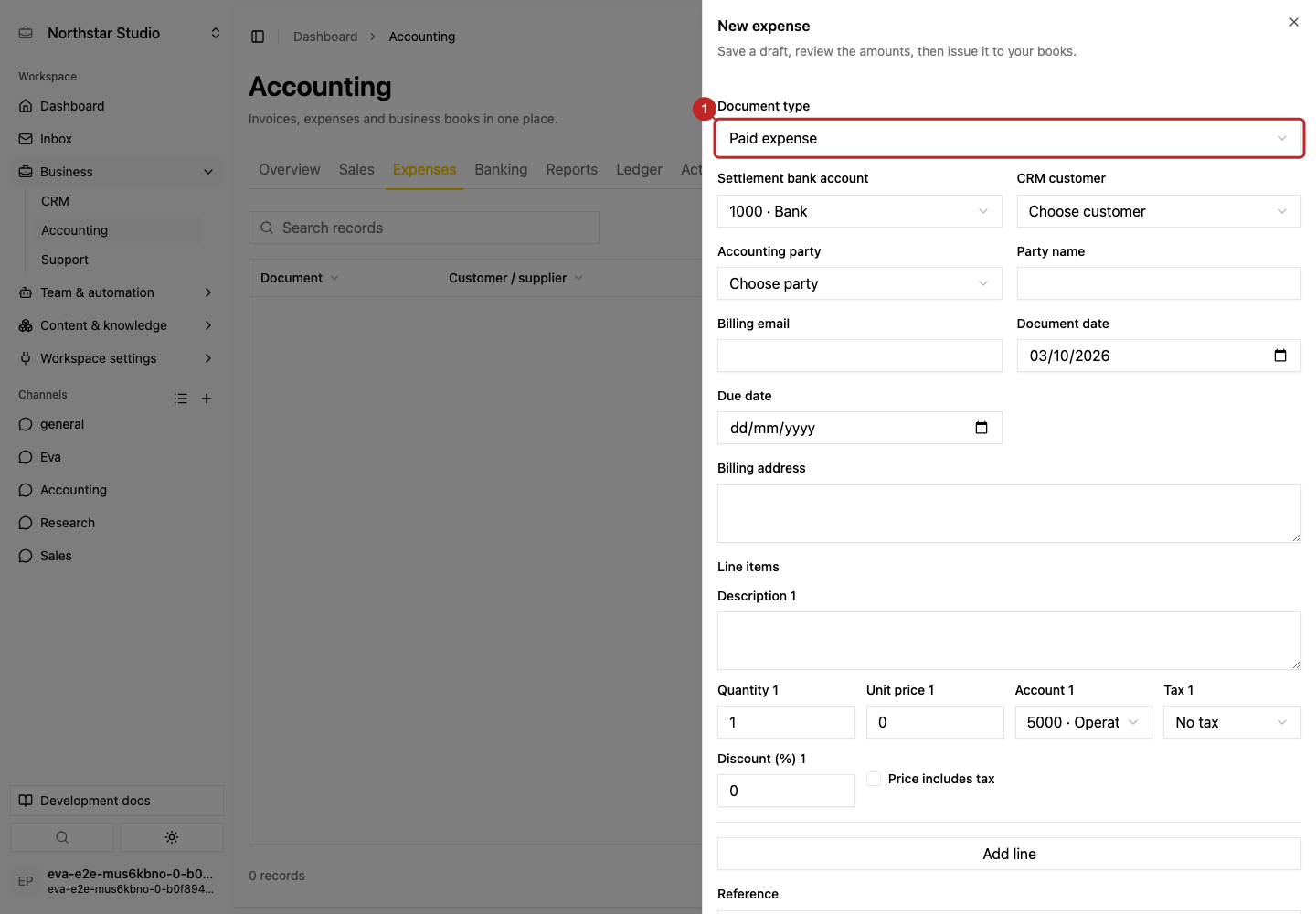Click the Search records field
Viewport: 1316px width, 914px height.
click(424, 228)
